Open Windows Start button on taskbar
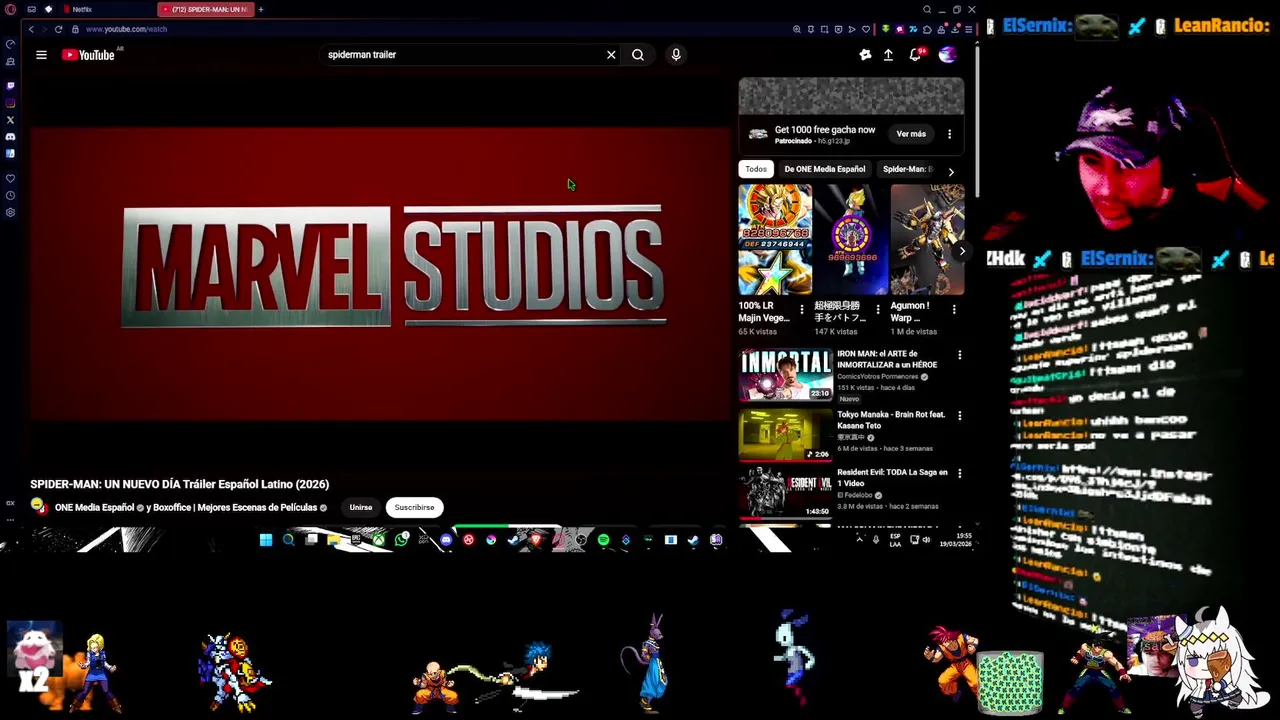Screen dimensions: 1280x720 point(266,540)
